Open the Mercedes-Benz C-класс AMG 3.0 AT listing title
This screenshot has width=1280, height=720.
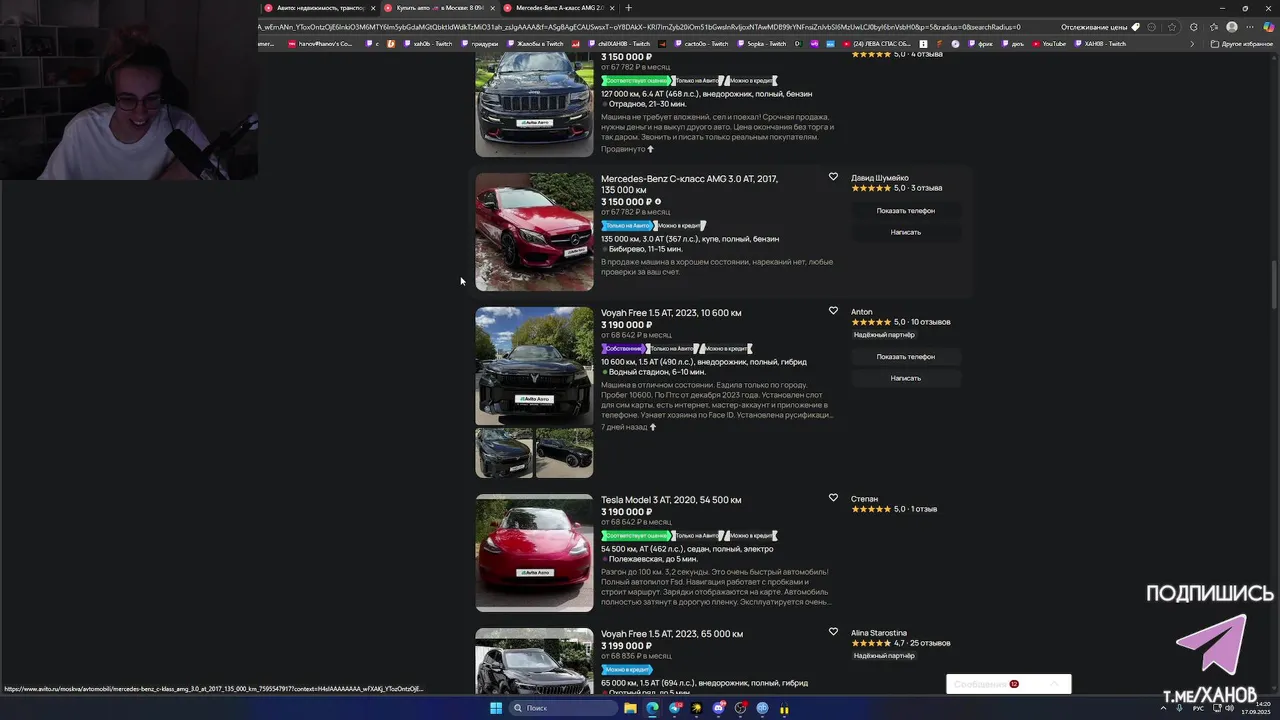tap(689, 184)
